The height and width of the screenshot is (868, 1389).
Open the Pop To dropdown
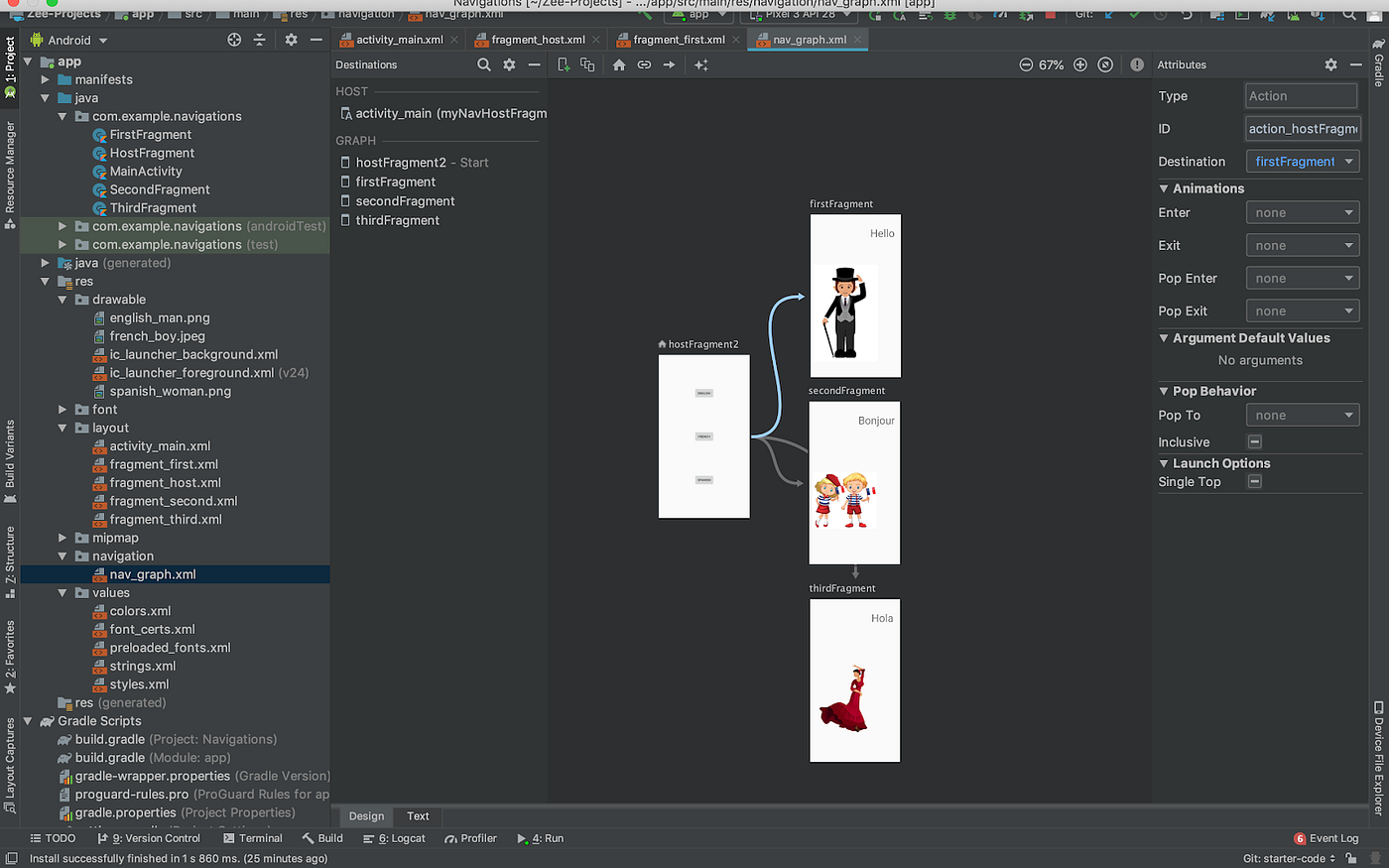(x=1302, y=416)
